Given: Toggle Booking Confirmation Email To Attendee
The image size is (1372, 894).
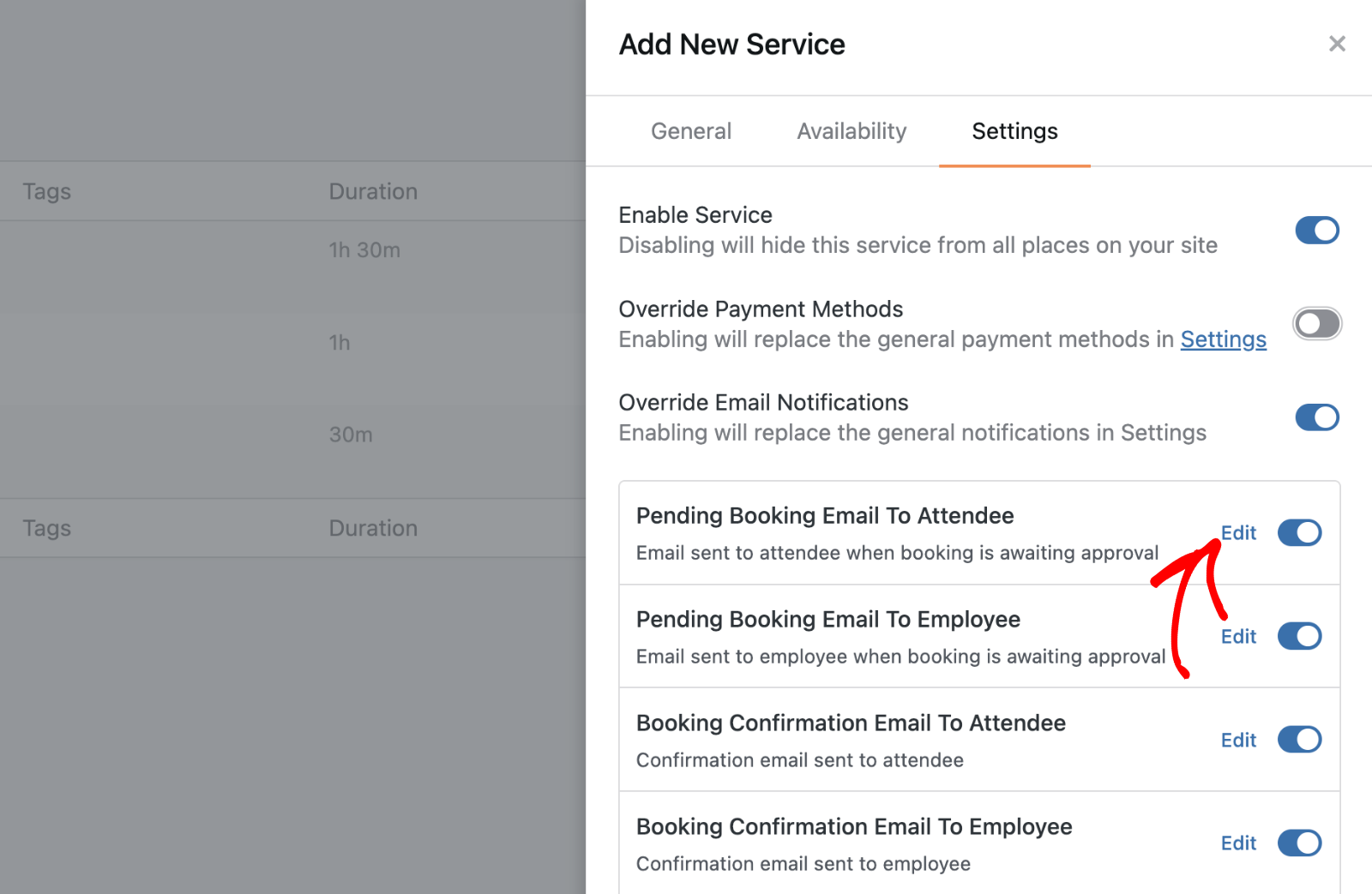Looking at the screenshot, I should (1299, 740).
